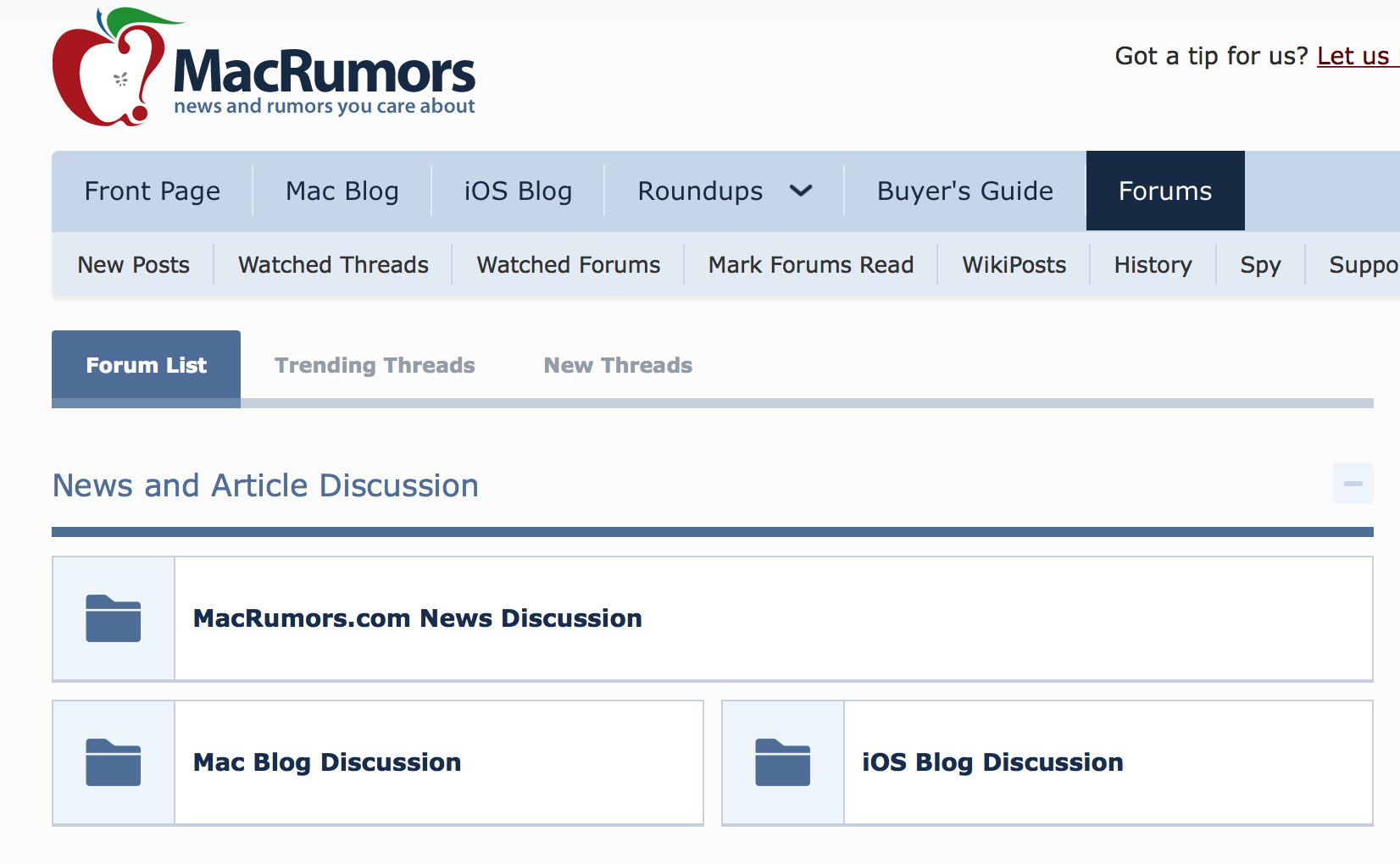This screenshot has width=1400, height=864.
Task: Click Mark Forums Read
Action: pyautogui.click(x=811, y=265)
